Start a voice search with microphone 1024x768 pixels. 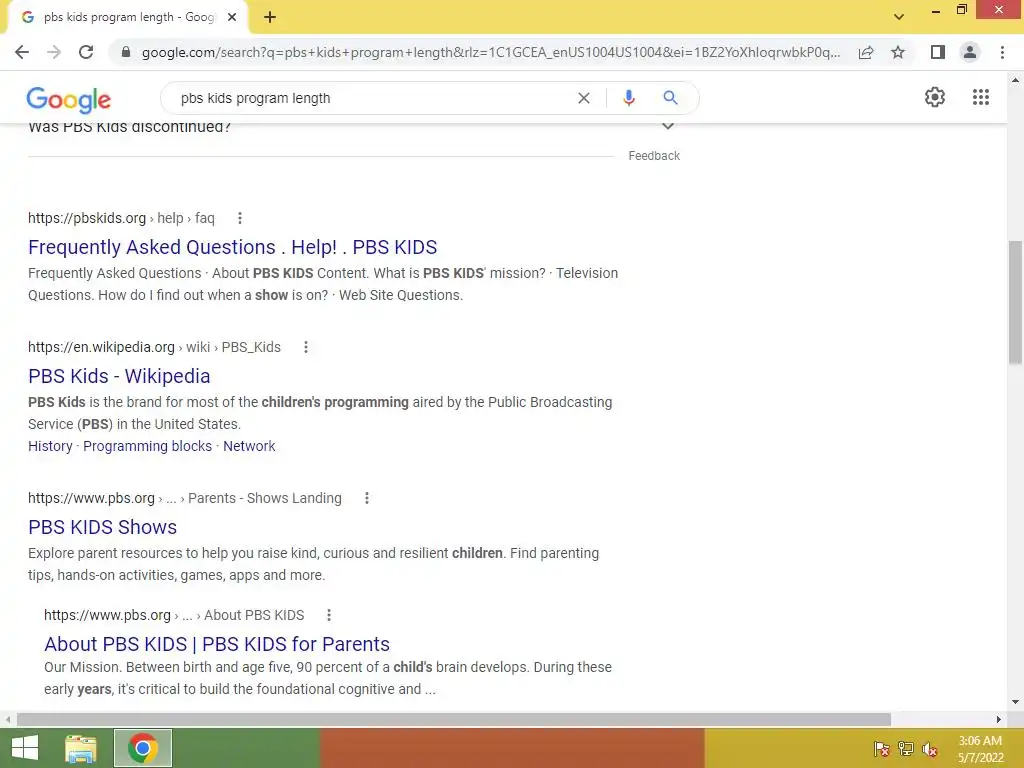point(628,98)
